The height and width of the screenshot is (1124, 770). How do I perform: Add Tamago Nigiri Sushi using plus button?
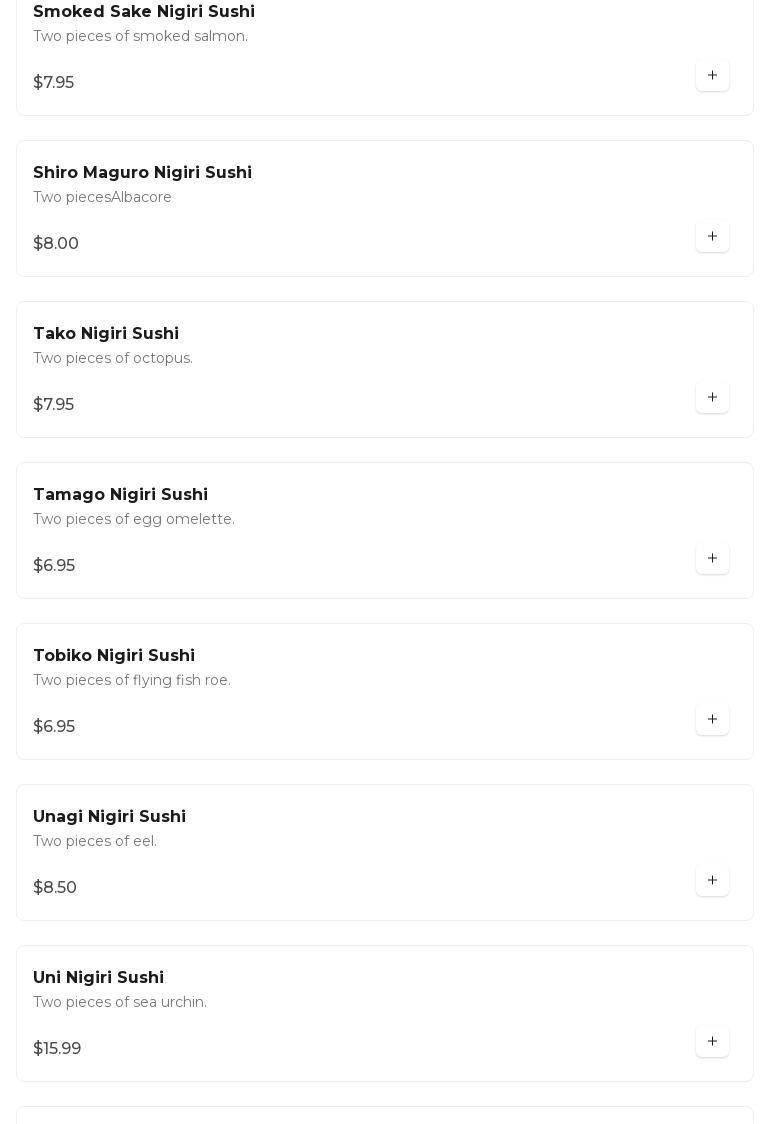pyautogui.click(x=712, y=559)
